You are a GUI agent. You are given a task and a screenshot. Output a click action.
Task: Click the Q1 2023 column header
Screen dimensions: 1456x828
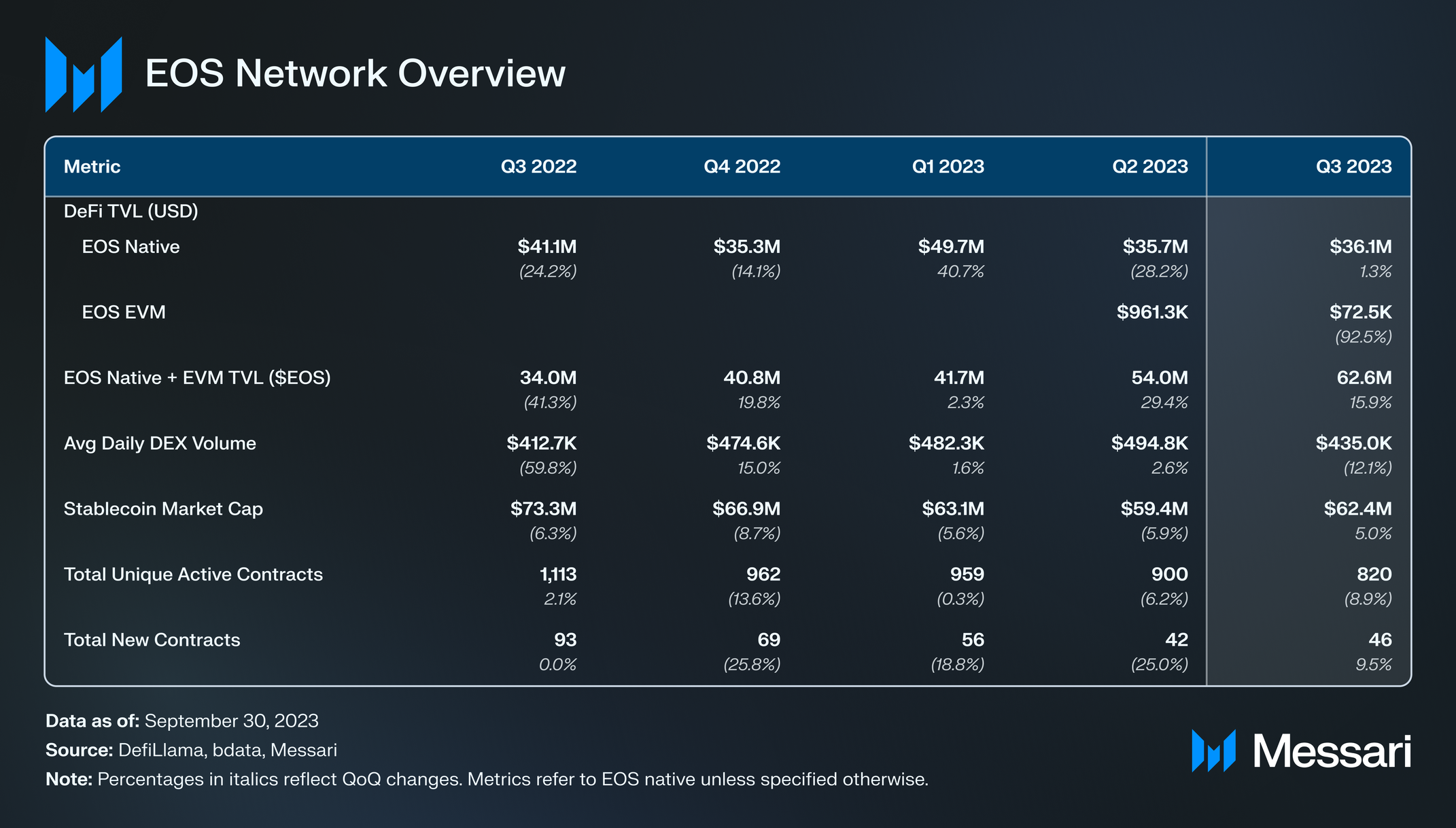tap(948, 167)
